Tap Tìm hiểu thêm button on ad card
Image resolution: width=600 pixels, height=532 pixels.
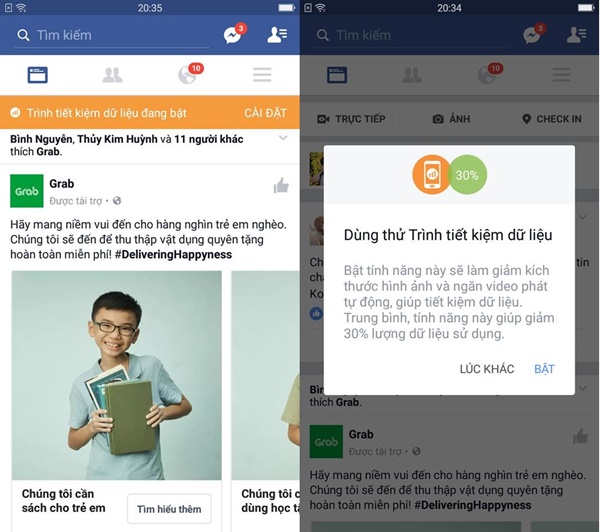169,509
